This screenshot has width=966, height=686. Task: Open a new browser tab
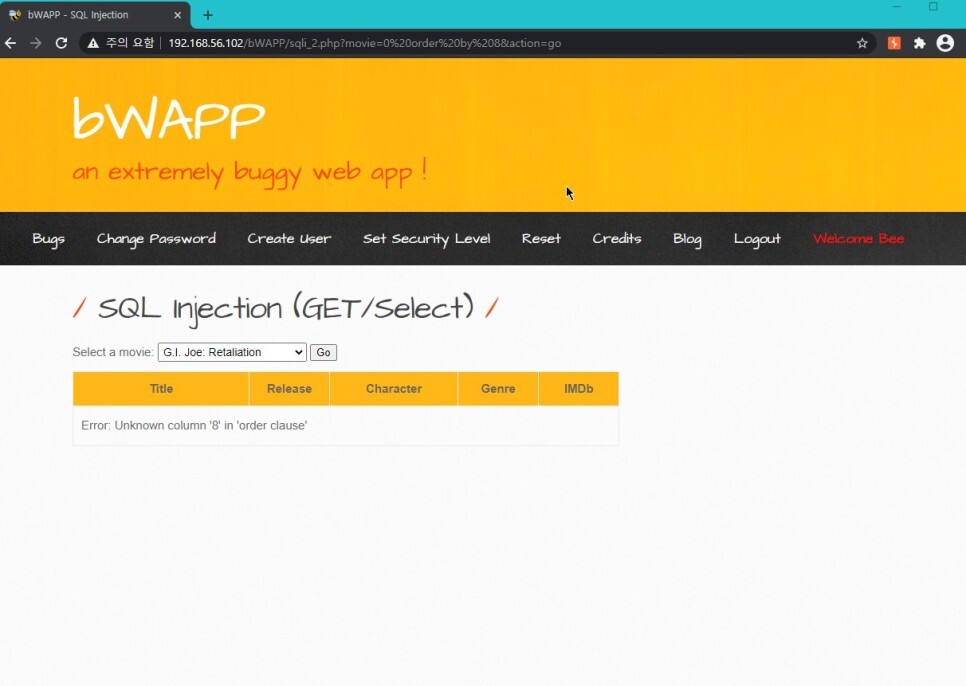coord(208,15)
